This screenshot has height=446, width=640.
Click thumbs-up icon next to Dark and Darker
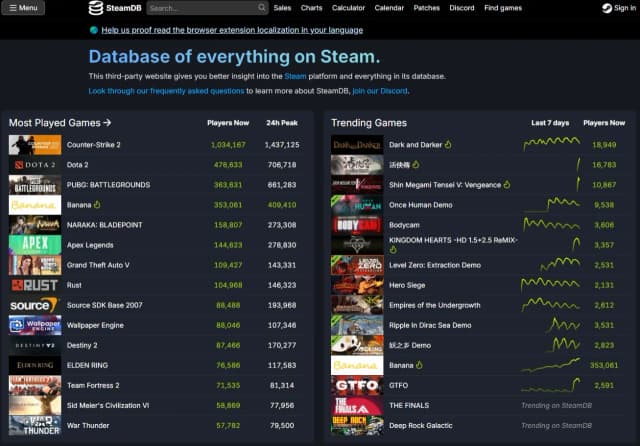click(449, 144)
